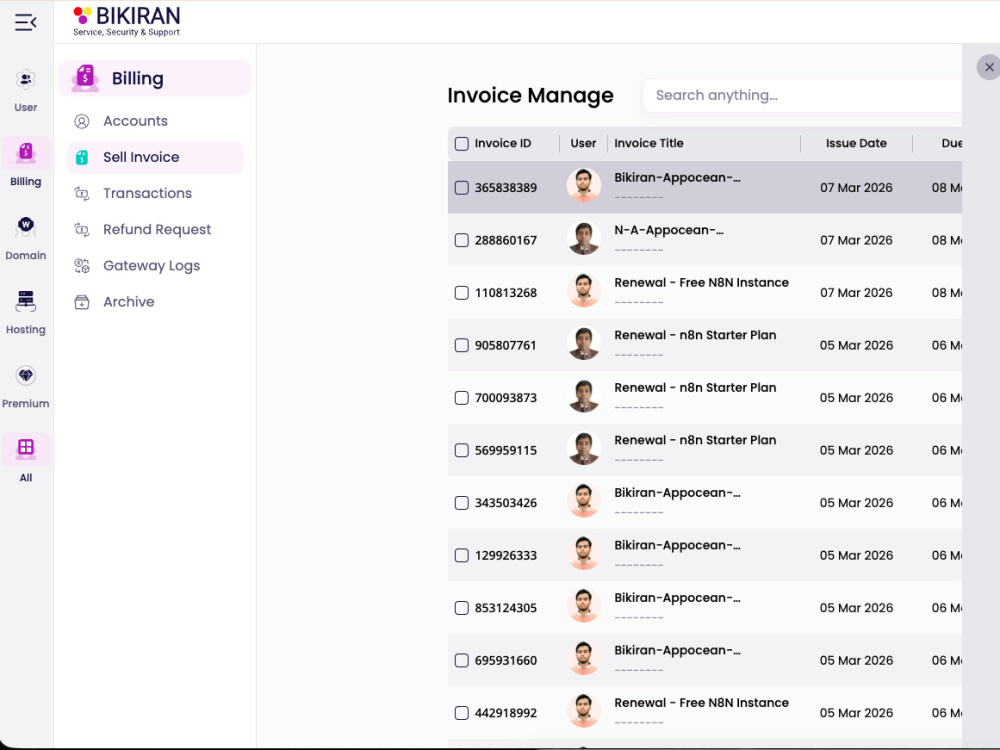Check the box for invoice 569959115
The height and width of the screenshot is (750, 1000).
462,450
